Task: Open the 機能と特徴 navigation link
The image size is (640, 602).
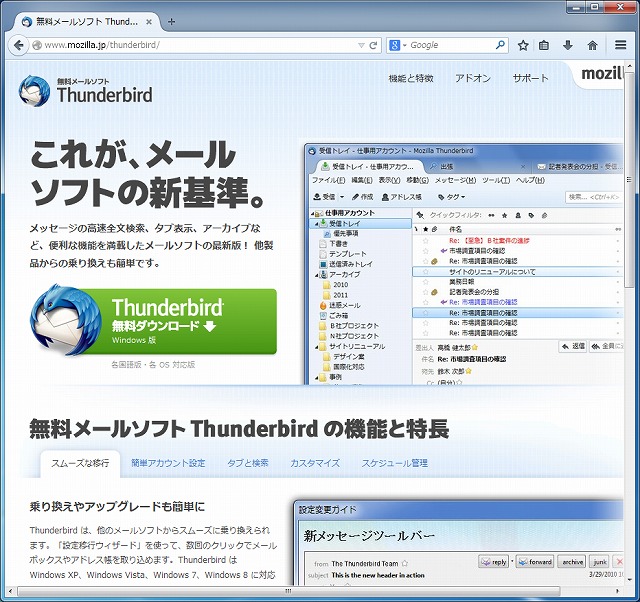Action: (411, 78)
